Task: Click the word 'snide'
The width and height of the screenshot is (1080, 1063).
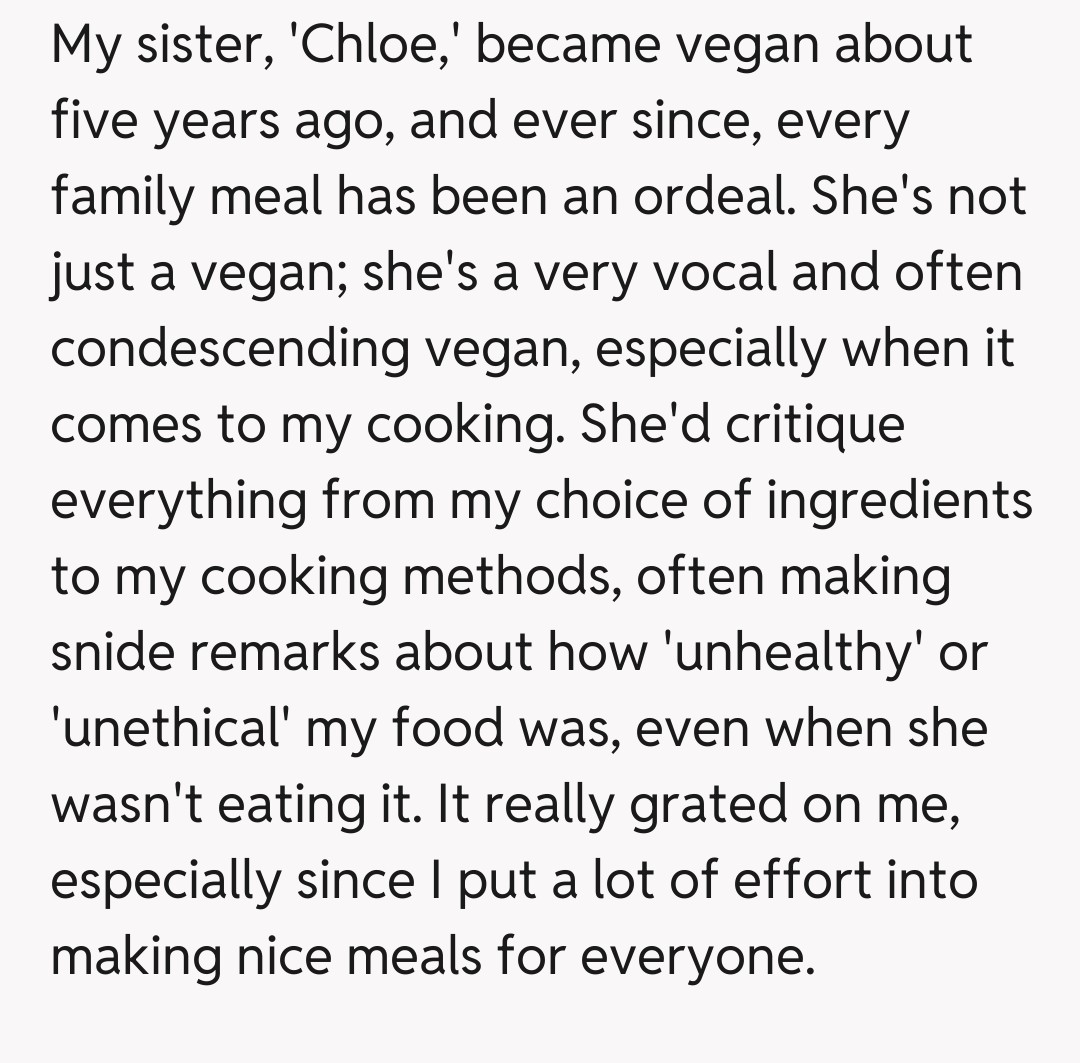Action: click(115, 652)
